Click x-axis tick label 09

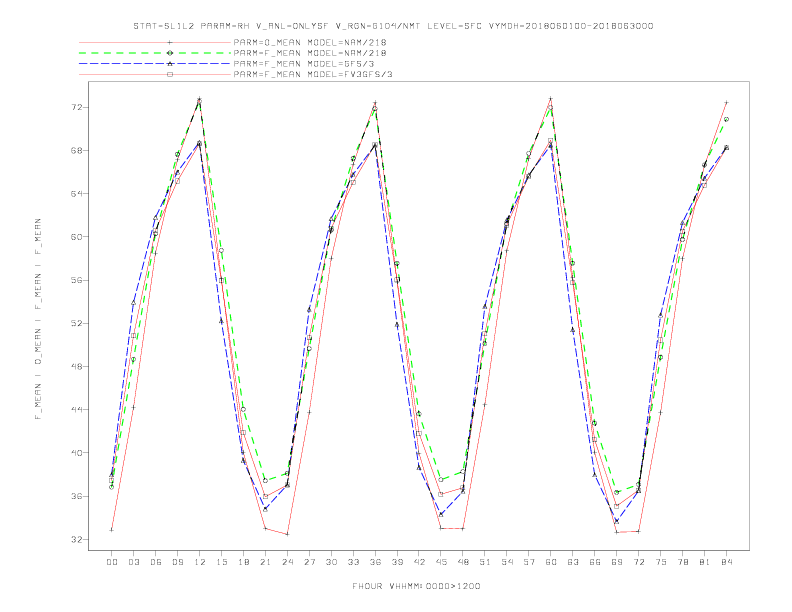click(x=177, y=562)
